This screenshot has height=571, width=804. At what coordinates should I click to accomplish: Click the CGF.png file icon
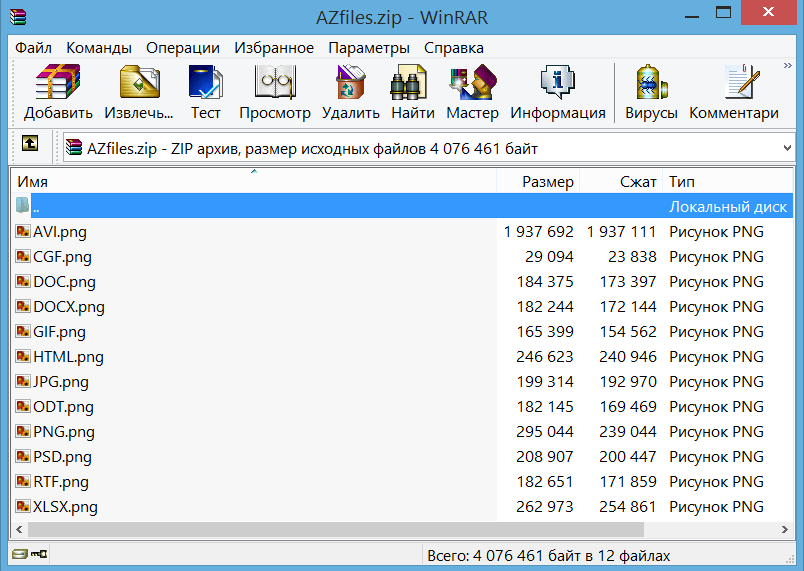[23, 256]
